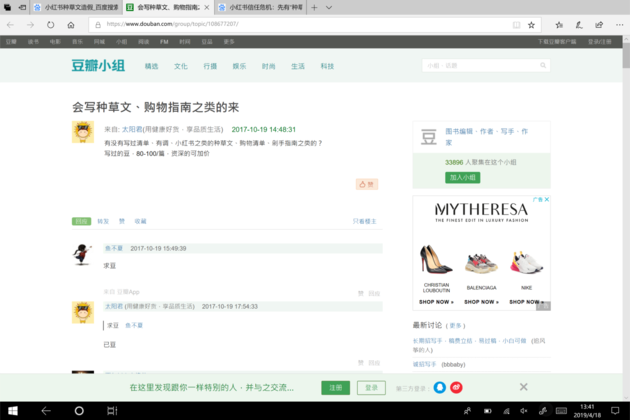Open the Favorites hub icon
The width and height of the screenshot is (630, 420).
(559, 25)
